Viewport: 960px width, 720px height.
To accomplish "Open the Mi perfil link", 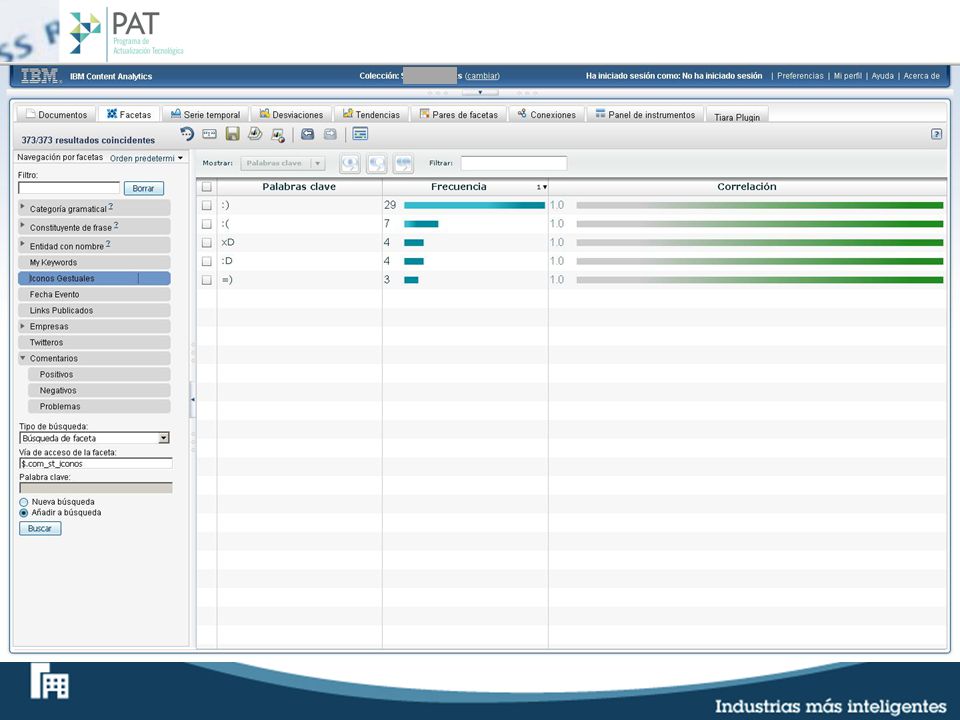I will [847, 76].
